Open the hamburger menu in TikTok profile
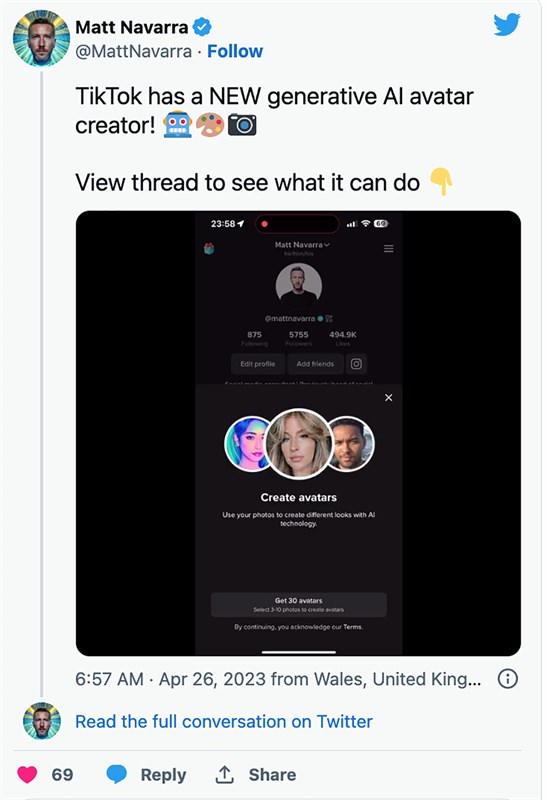The image size is (547, 800). (x=389, y=248)
